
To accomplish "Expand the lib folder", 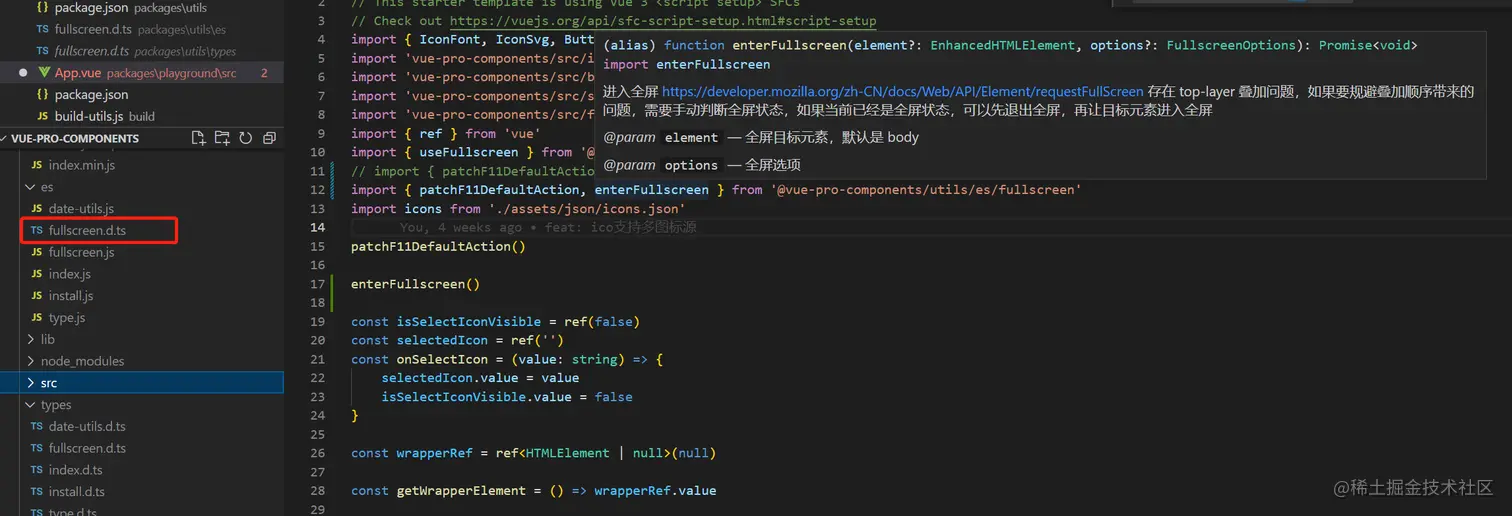I will pyautogui.click(x=29, y=340).
